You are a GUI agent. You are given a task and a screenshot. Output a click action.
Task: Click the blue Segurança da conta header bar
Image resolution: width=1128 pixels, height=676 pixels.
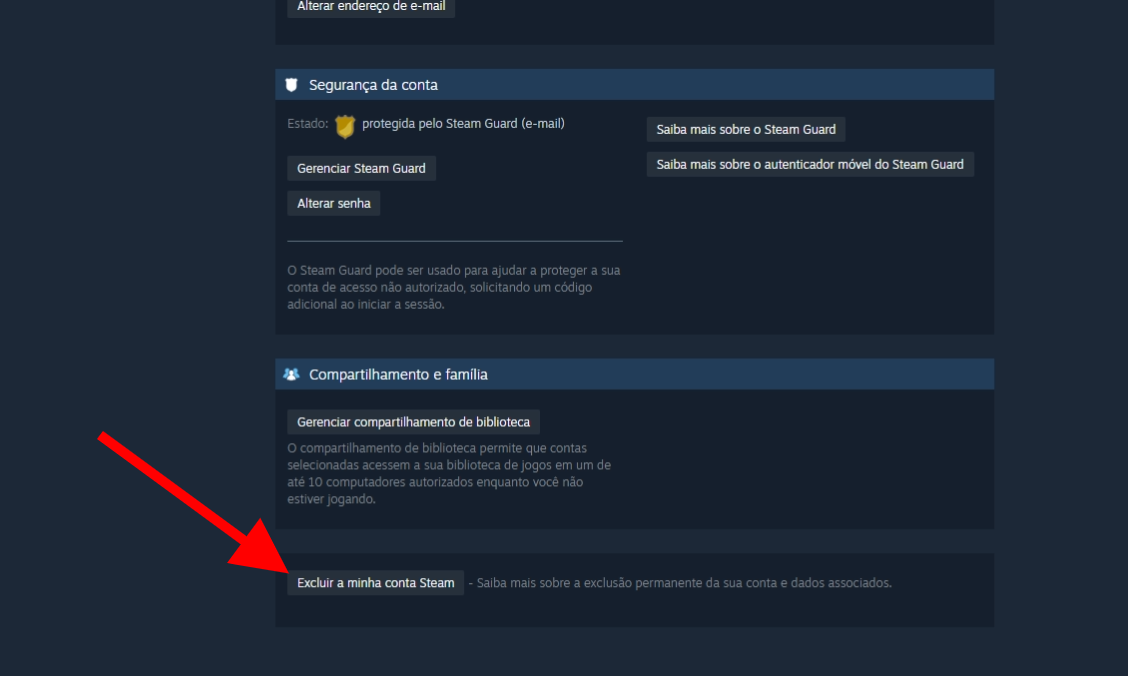(x=634, y=85)
